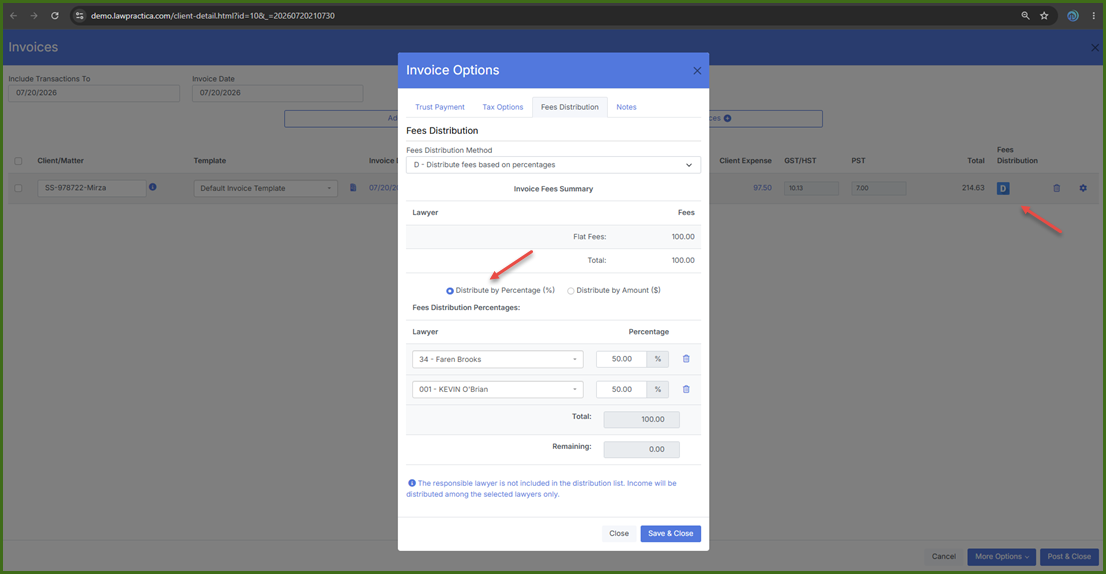Click the invoice total 214.63 value
Image resolution: width=1106 pixels, height=574 pixels.
coord(973,188)
